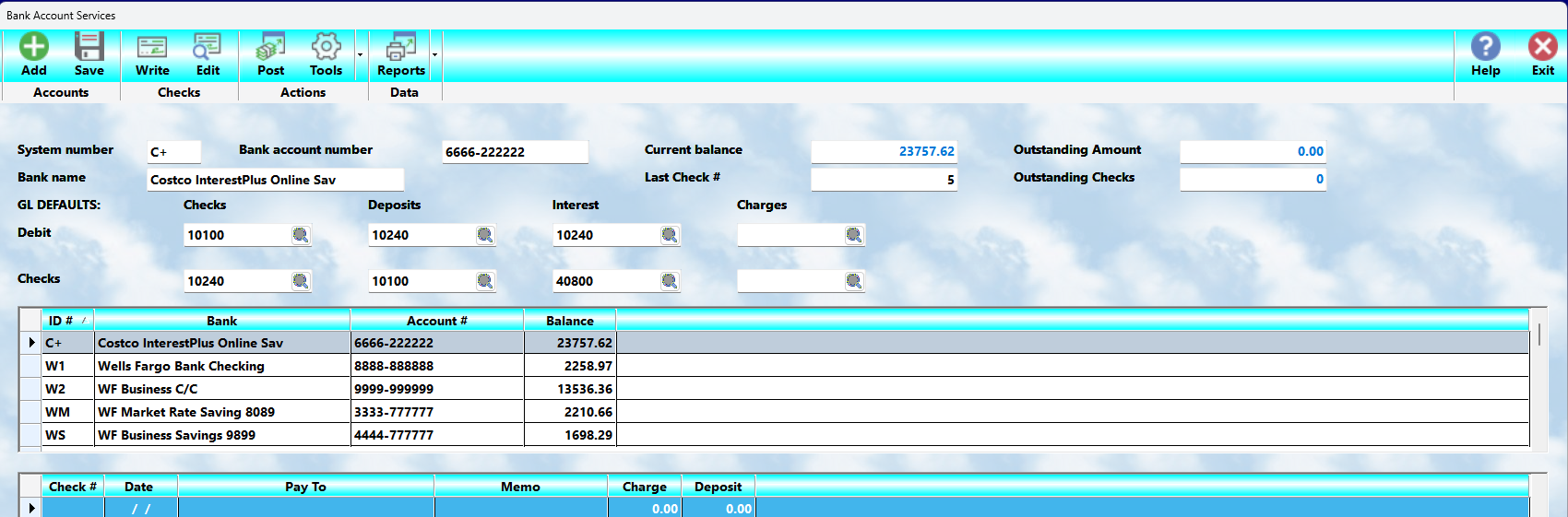Open lookup for Interest account 40800
Viewport: 1568px width, 517px height.
[670, 281]
